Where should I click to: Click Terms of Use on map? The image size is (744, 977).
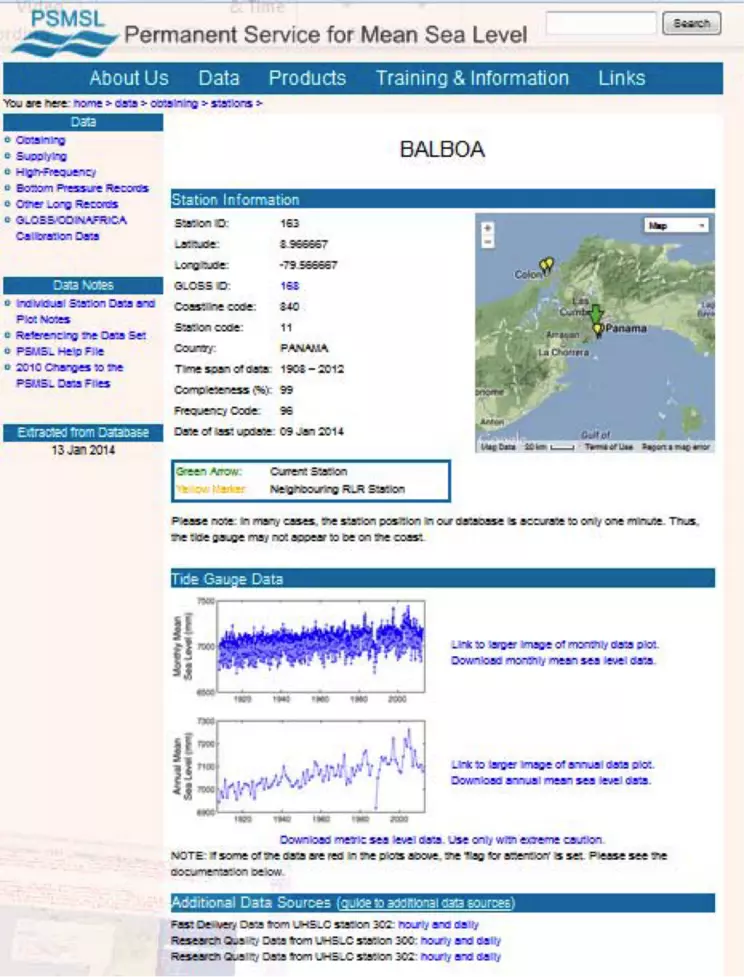coord(608,447)
